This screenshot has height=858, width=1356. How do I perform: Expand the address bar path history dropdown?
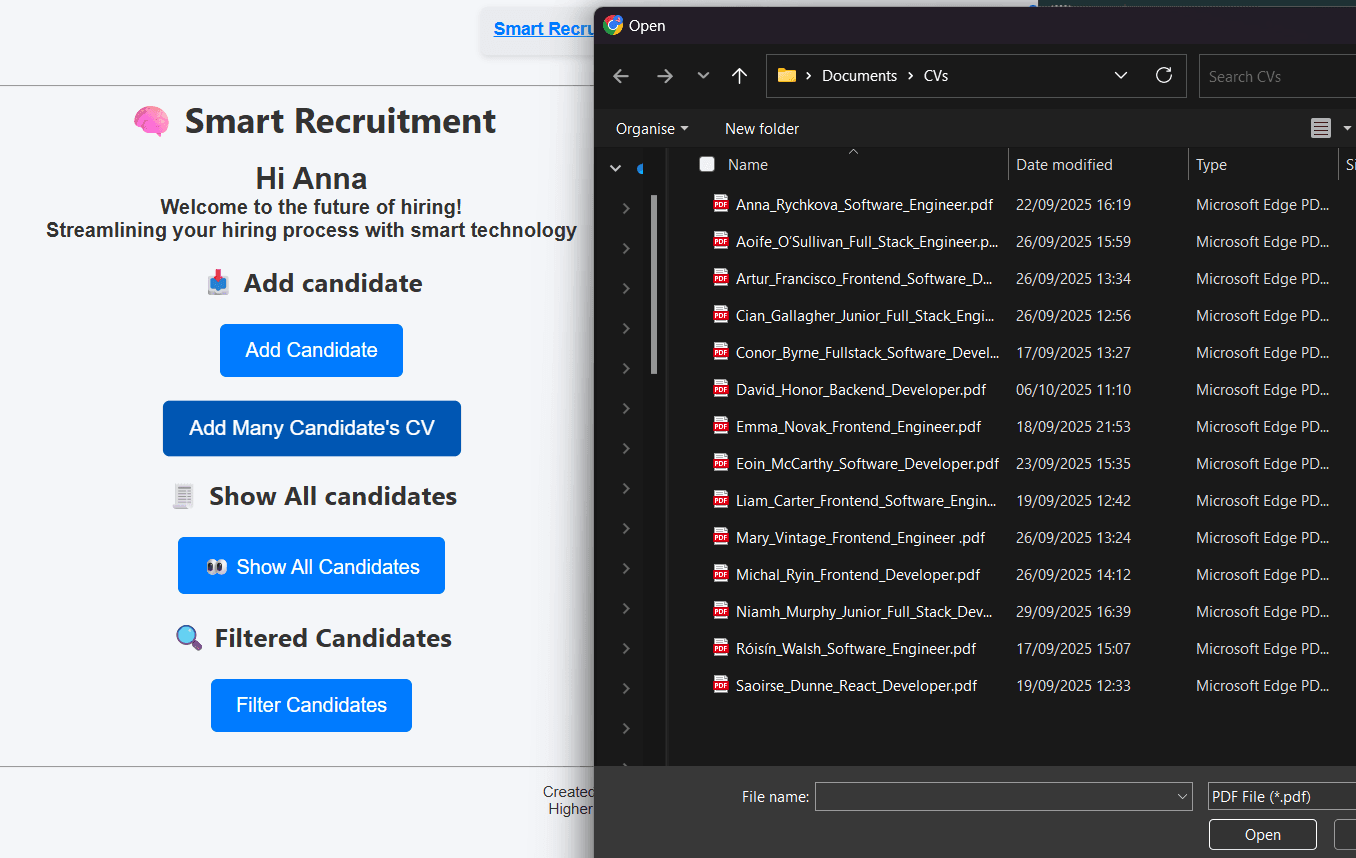tap(1121, 76)
